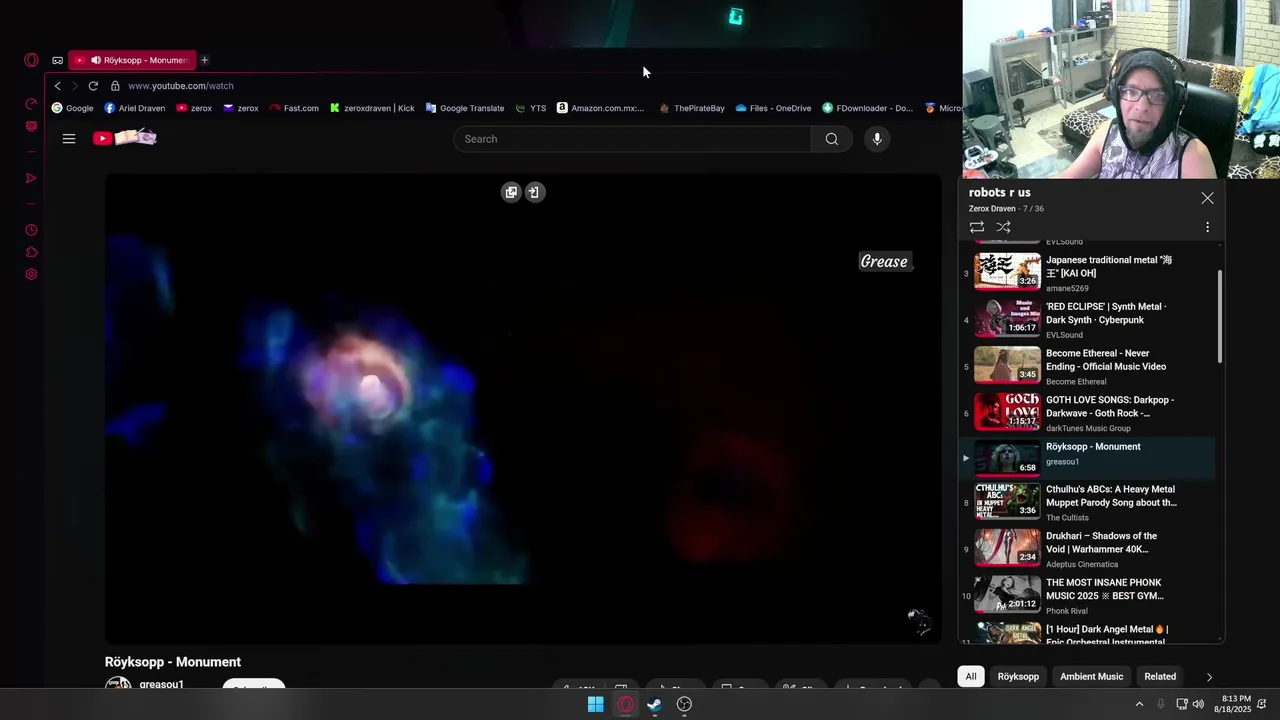Viewport: 1280px width, 720px height.
Task: Open a new browser tab
Action: click(204, 60)
